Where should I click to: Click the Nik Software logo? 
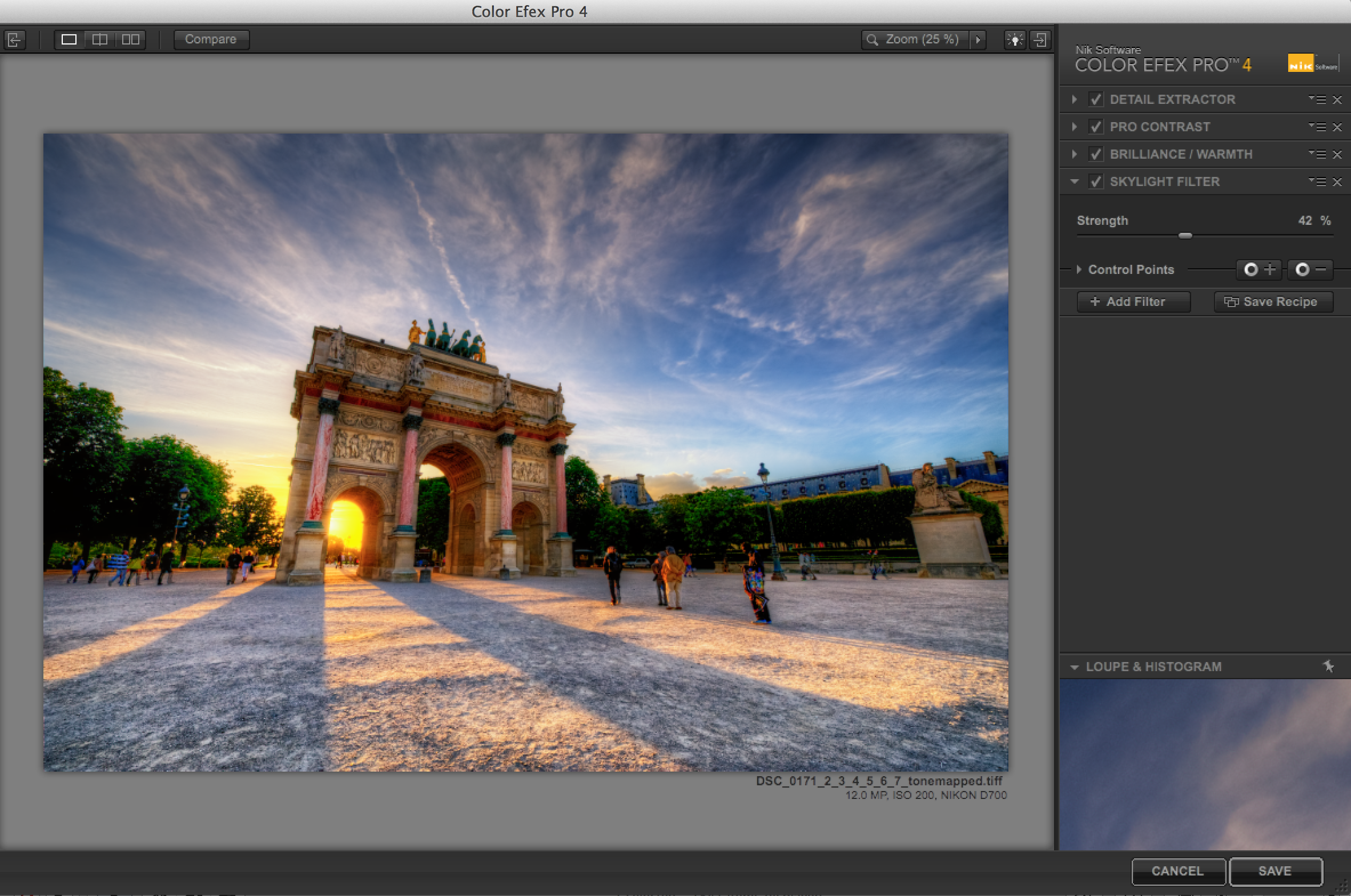tap(1313, 63)
